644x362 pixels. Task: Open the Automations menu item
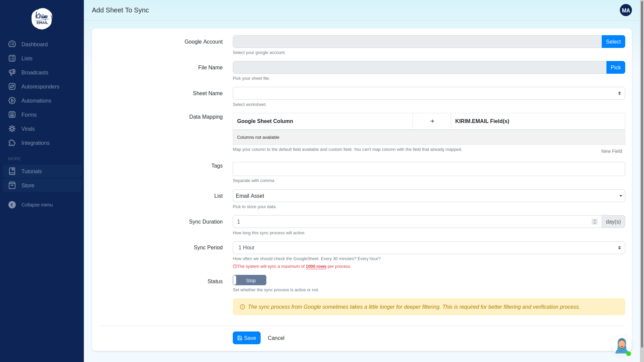[36, 101]
